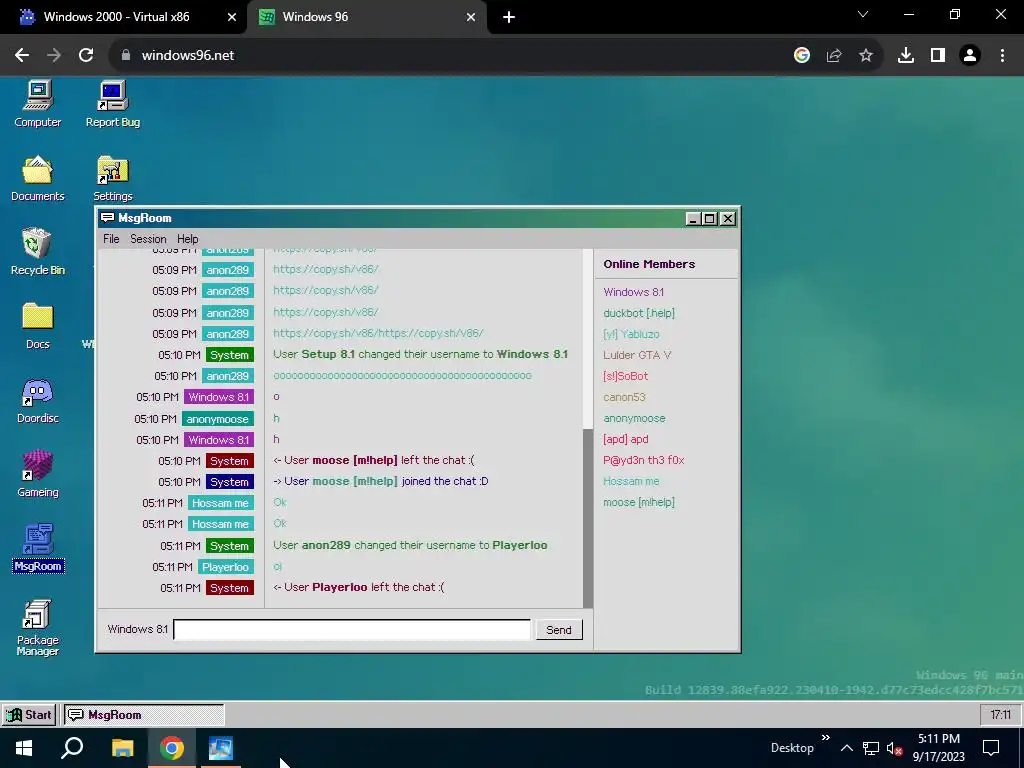This screenshot has width=1024, height=768.
Task: Click message 'User Playerloo left the chat'
Action: (359, 587)
